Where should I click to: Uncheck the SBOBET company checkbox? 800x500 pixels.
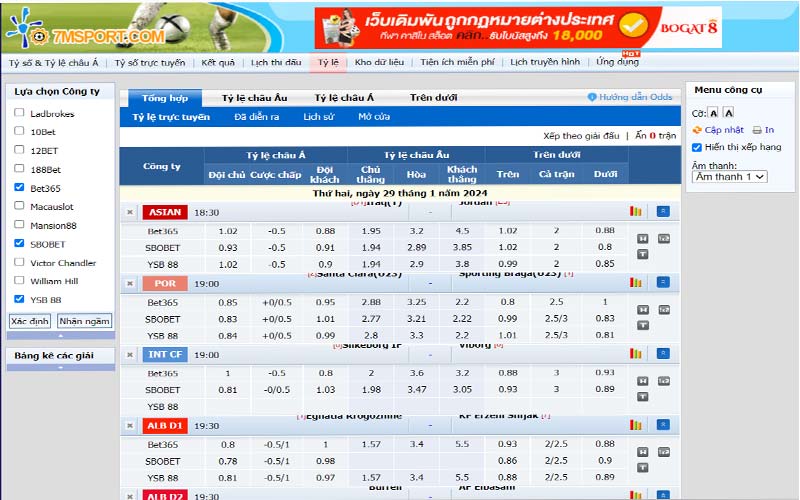click(19, 243)
